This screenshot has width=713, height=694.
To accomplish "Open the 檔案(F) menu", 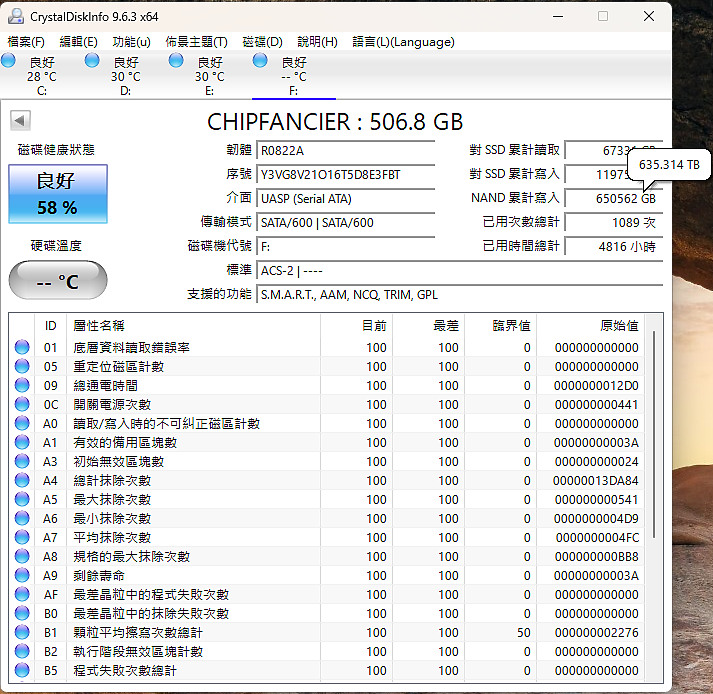I will tap(26, 42).
